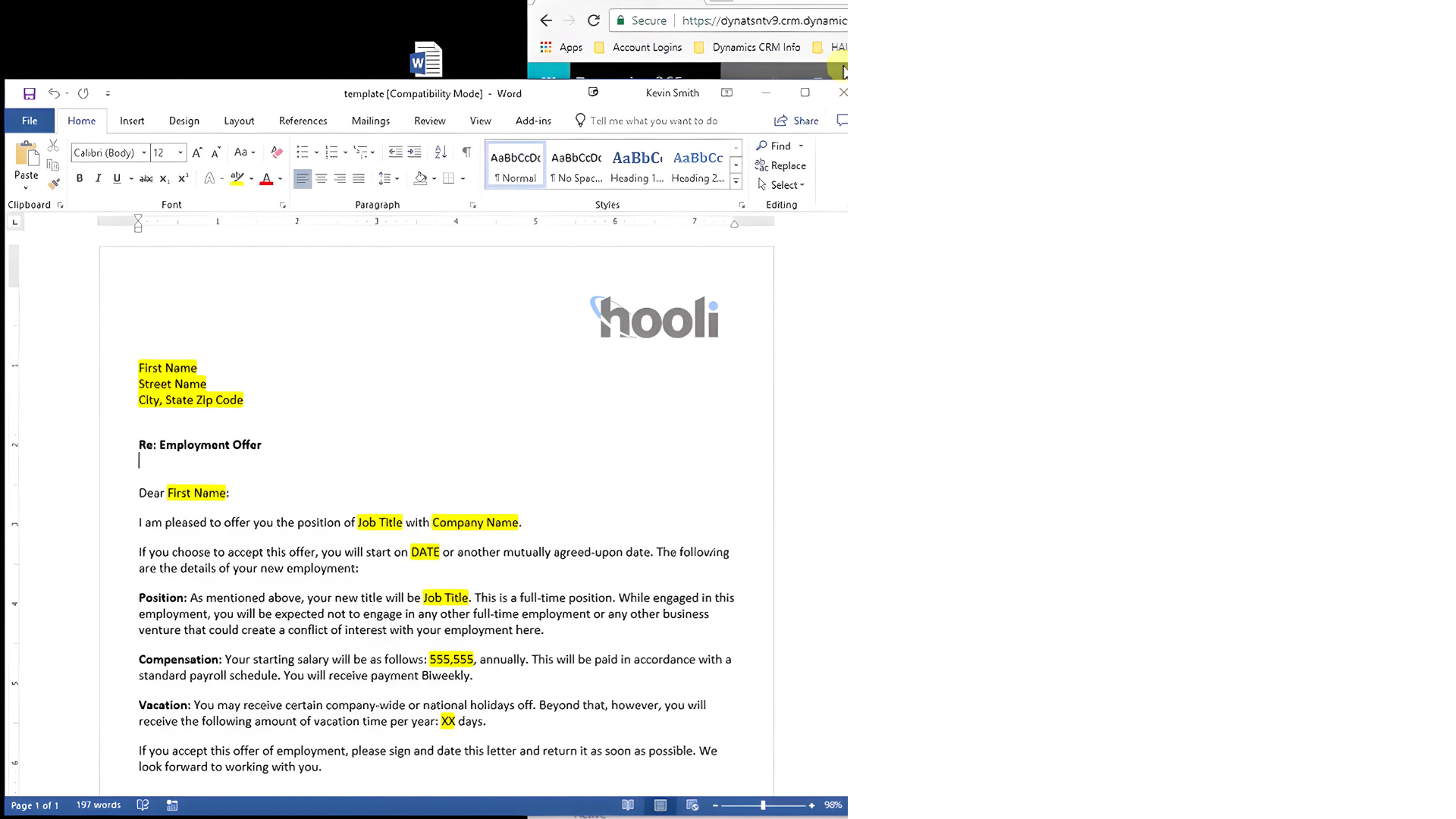Click the Shading paint bucket icon

point(421,178)
